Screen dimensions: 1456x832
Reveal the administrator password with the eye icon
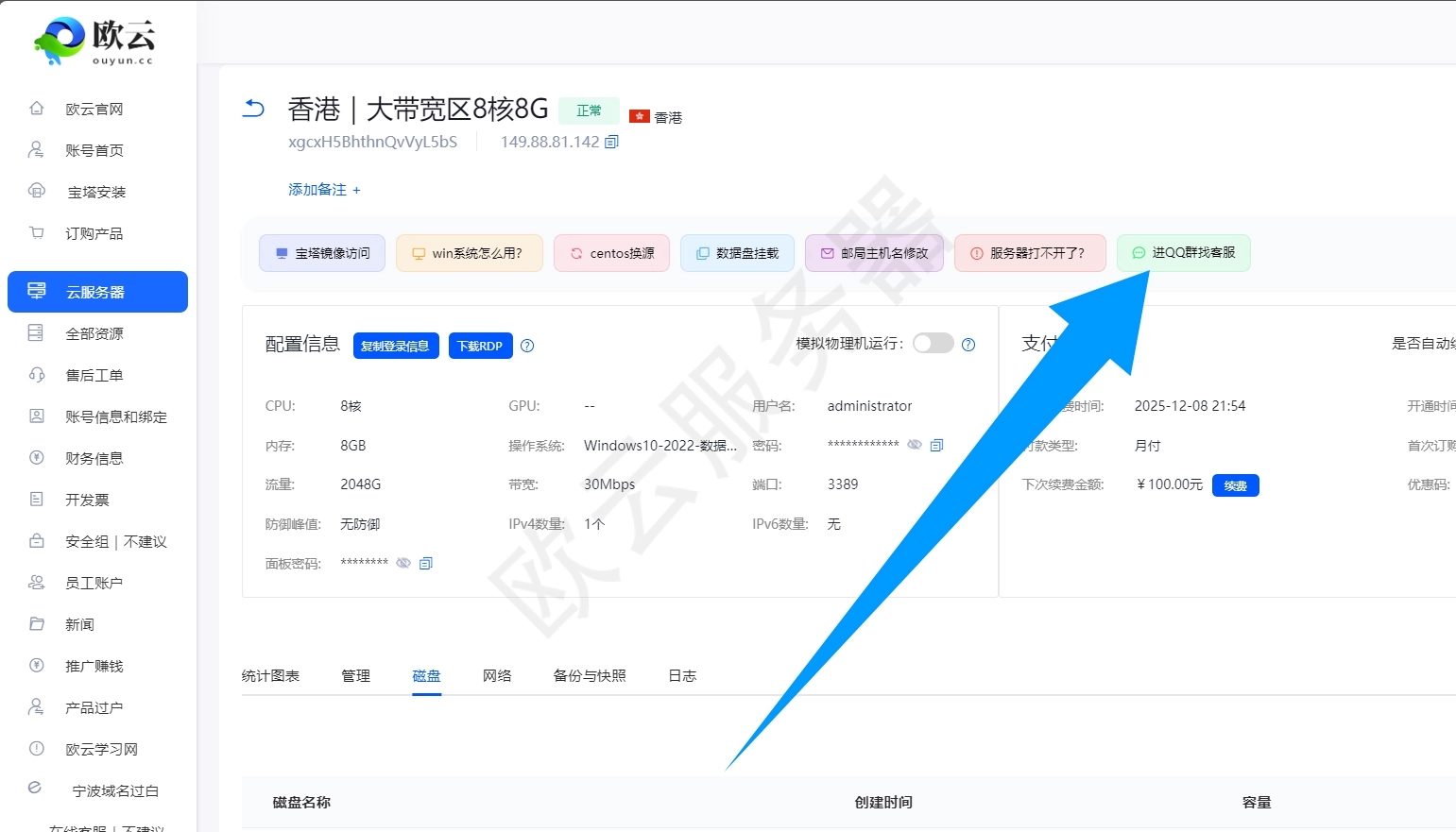tap(914, 444)
